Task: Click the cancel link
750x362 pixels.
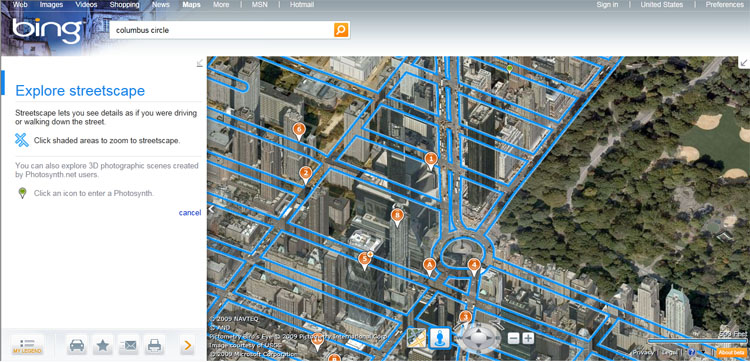Action: click(190, 213)
